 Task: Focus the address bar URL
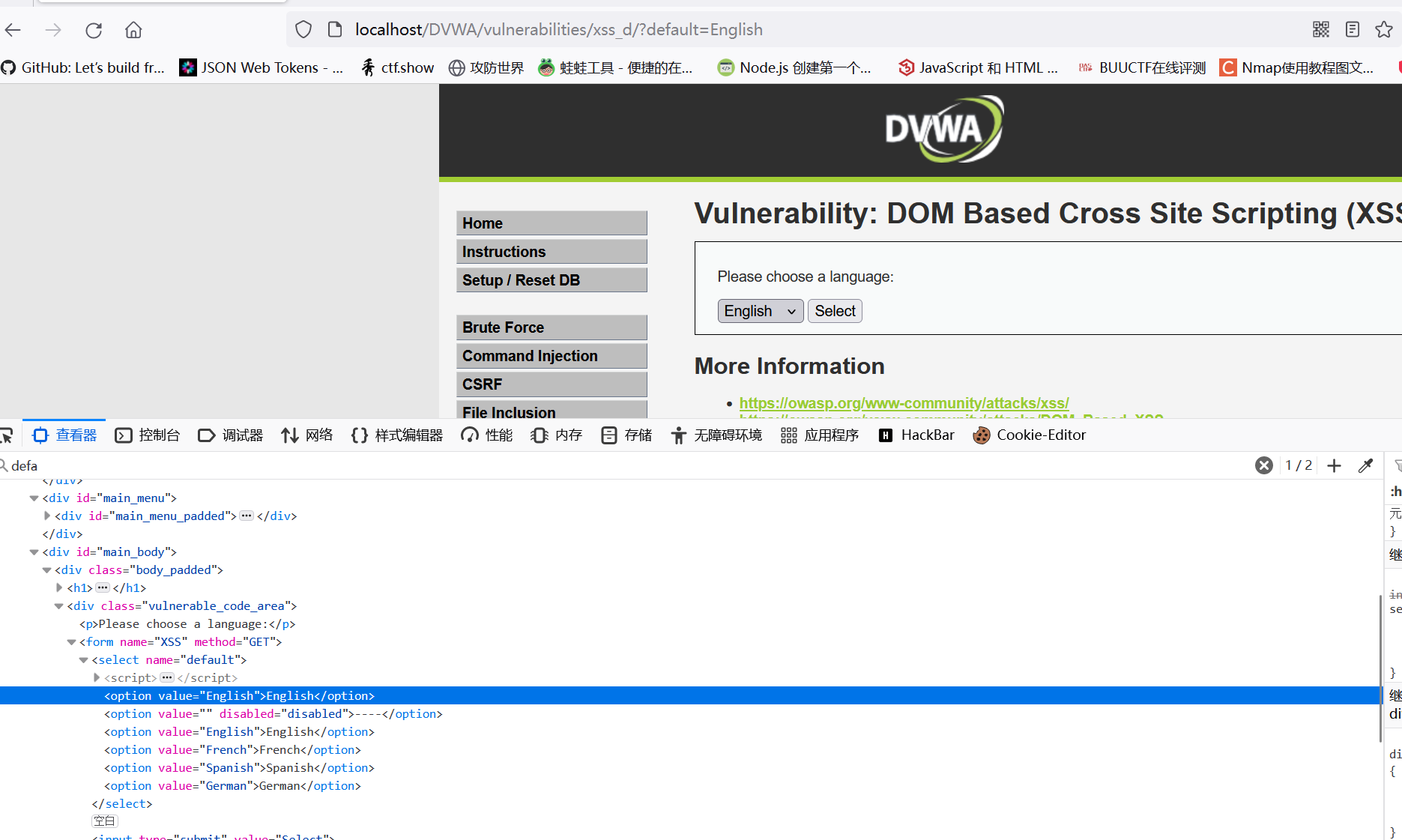pyautogui.click(x=559, y=29)
